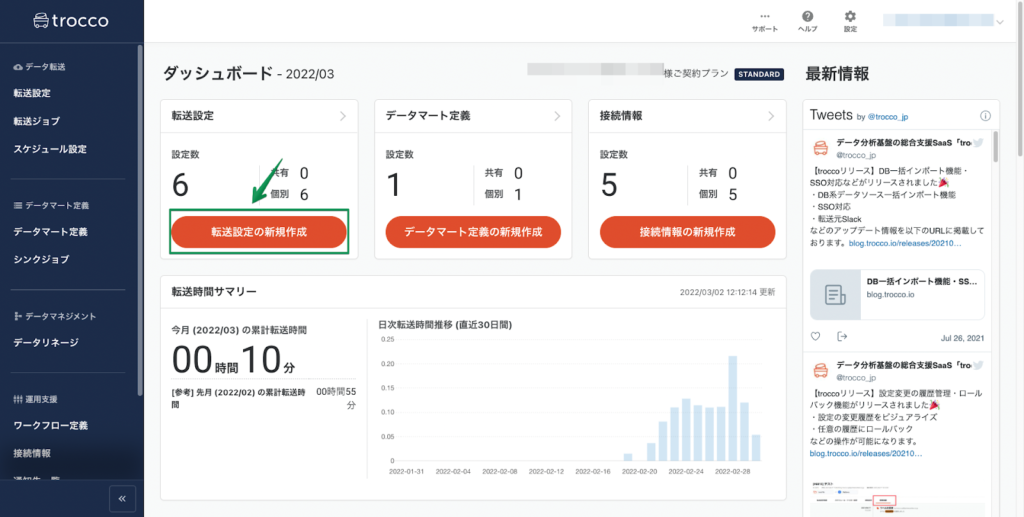Click the share icon under first tweet
This screenshot has height=517, width=1024.
[842, 336]
